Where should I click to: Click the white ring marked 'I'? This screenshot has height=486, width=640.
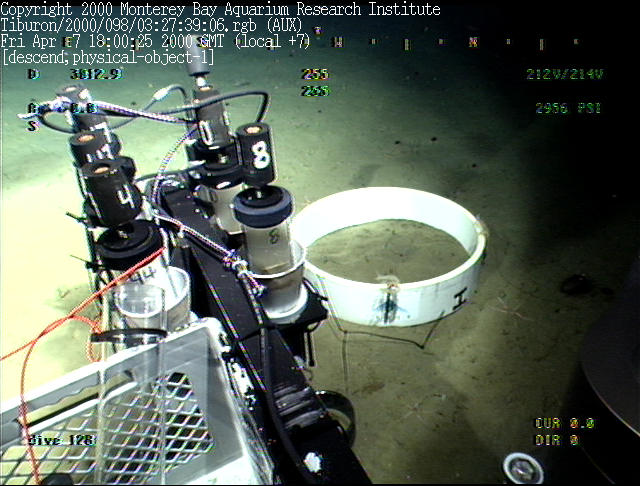click(x=391, y=256)
